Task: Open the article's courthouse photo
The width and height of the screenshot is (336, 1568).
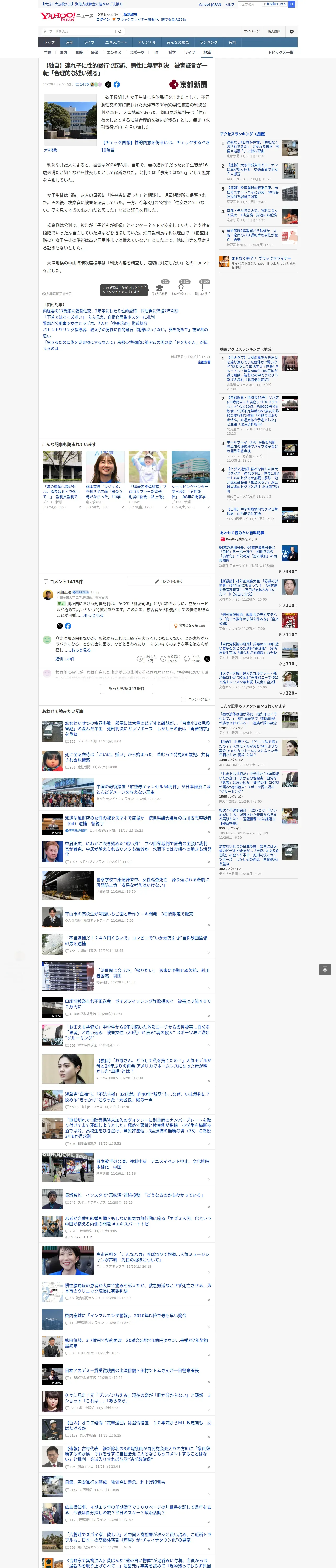Action: (x=70, y=120)
